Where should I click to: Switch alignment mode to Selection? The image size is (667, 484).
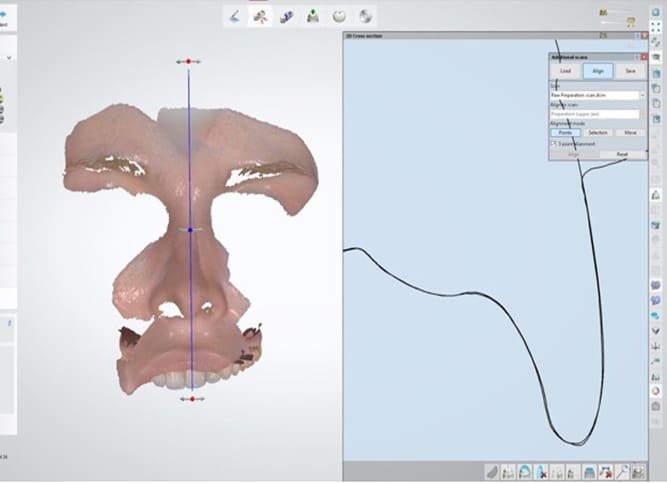click(x=597, y=132)
